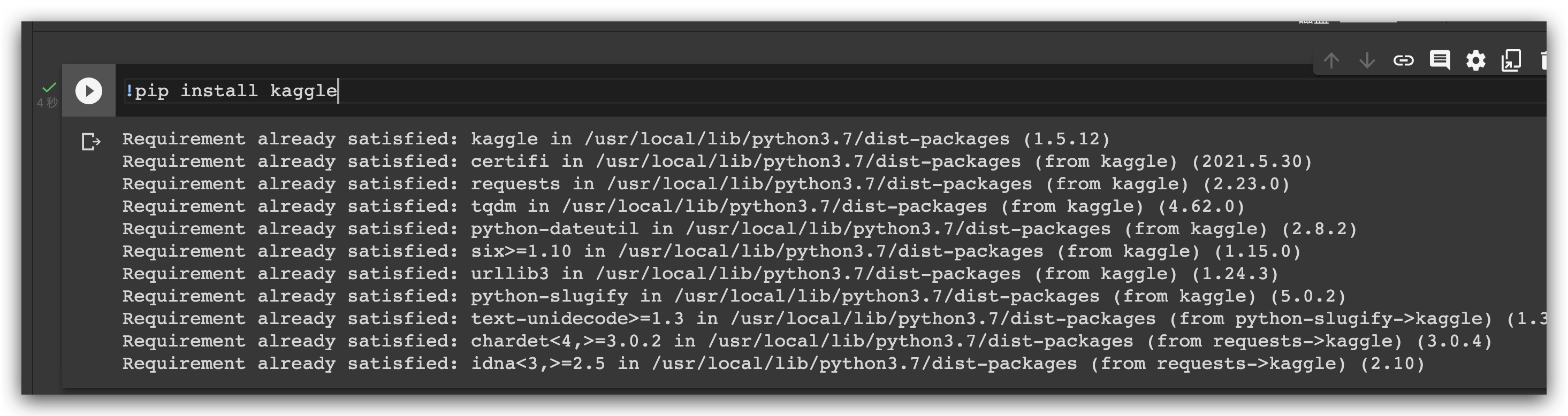Open cell editor settings gear
This screenshot has width=1568, height=416.
click(x=1475, y=60)
